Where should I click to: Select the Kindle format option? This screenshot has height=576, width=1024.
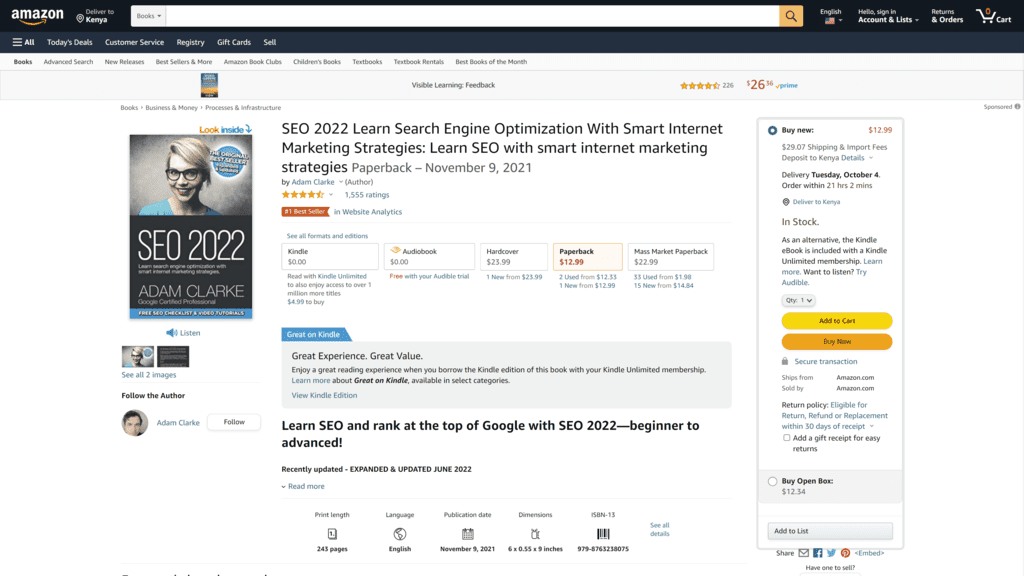[330, 257]
